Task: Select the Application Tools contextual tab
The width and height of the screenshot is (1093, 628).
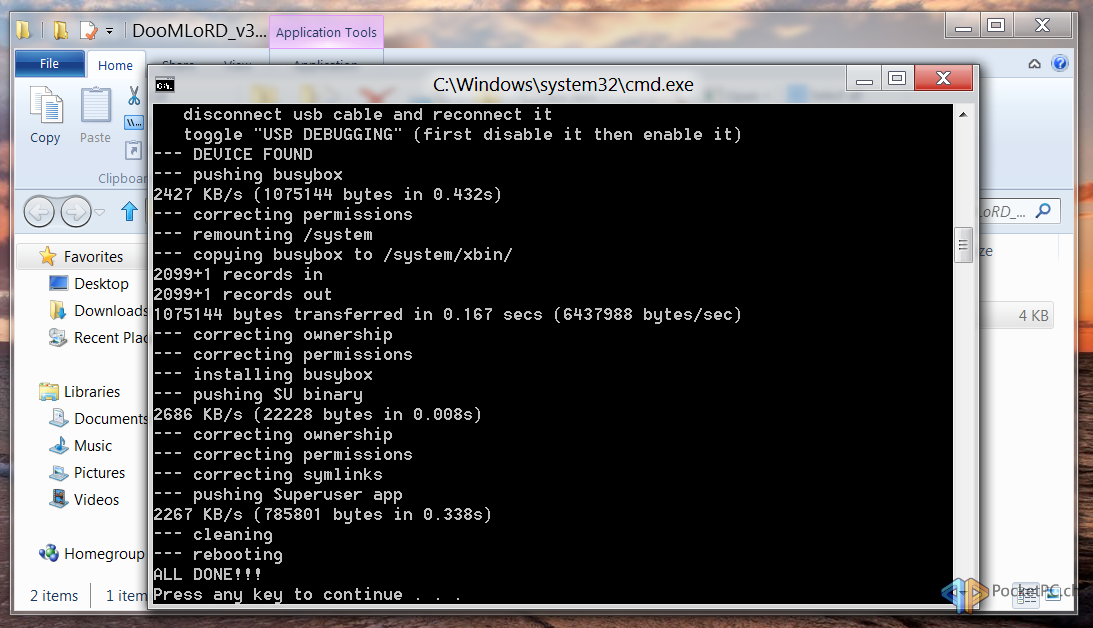Action: click(x=326, y=32)
